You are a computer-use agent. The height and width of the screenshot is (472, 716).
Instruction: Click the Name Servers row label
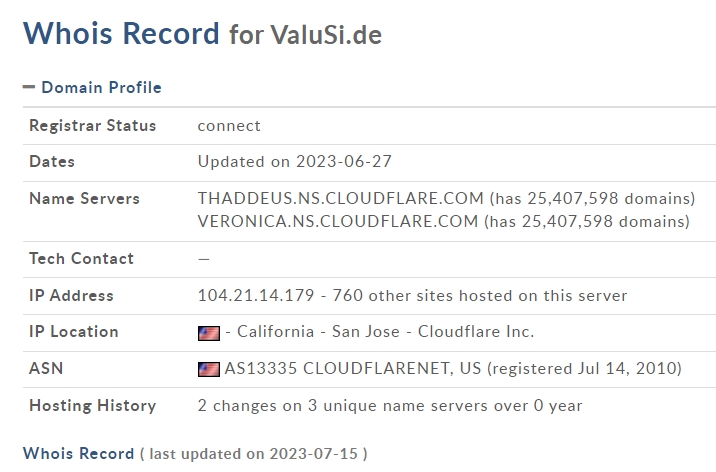[x=84, y=199]
